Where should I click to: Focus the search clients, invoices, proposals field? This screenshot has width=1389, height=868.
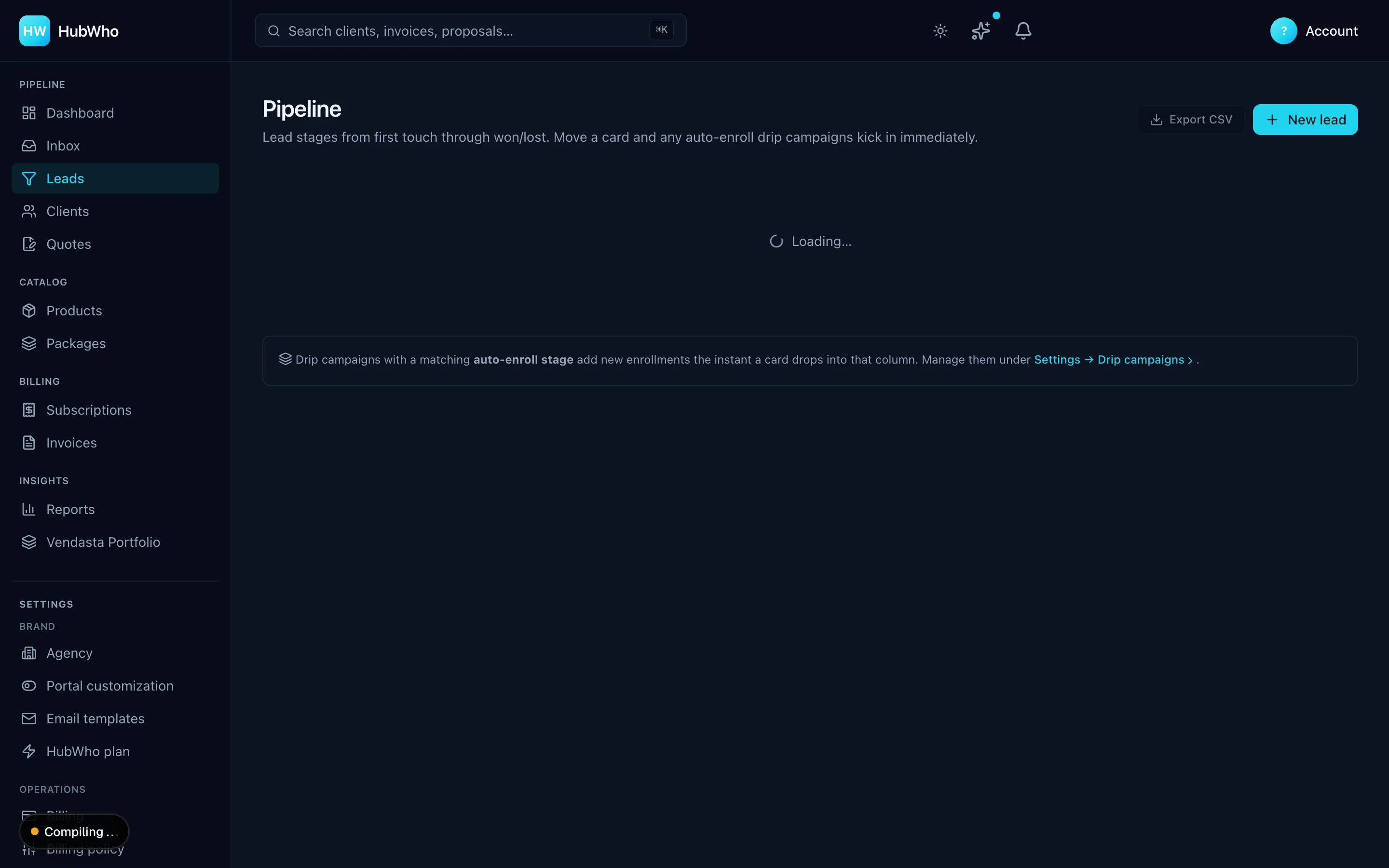tap(470, 30)
